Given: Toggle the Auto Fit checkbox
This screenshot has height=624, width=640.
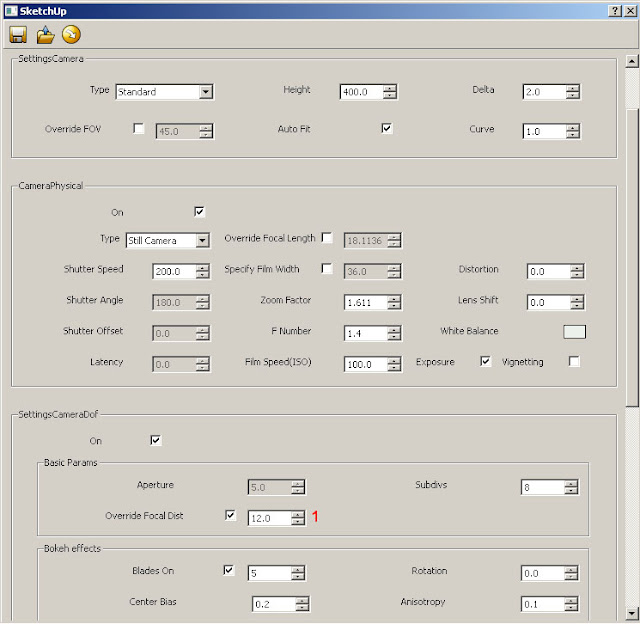Looking at the screenshot, I should (x=387, y=129).
